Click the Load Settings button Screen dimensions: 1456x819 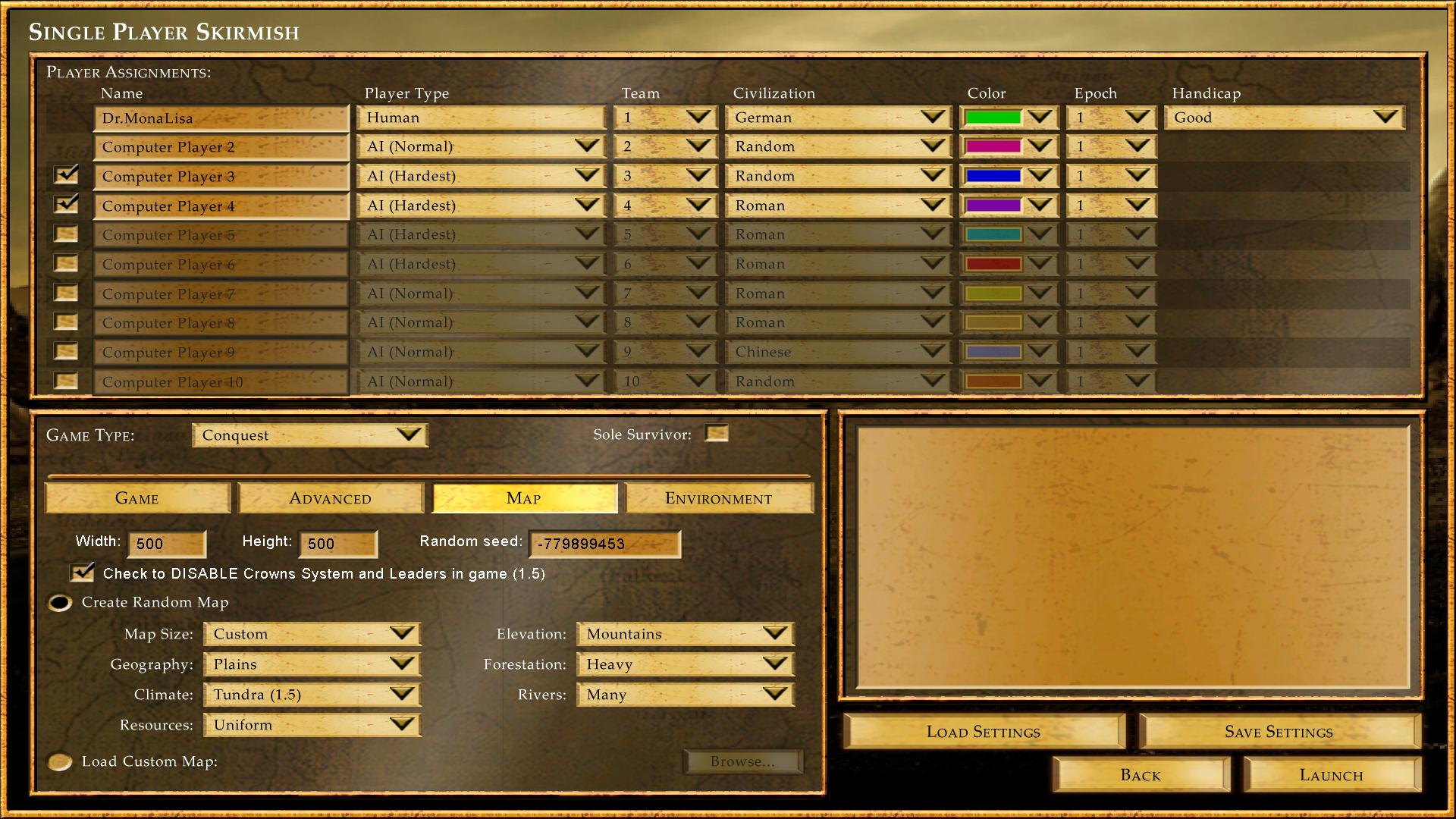coord(983,732)
